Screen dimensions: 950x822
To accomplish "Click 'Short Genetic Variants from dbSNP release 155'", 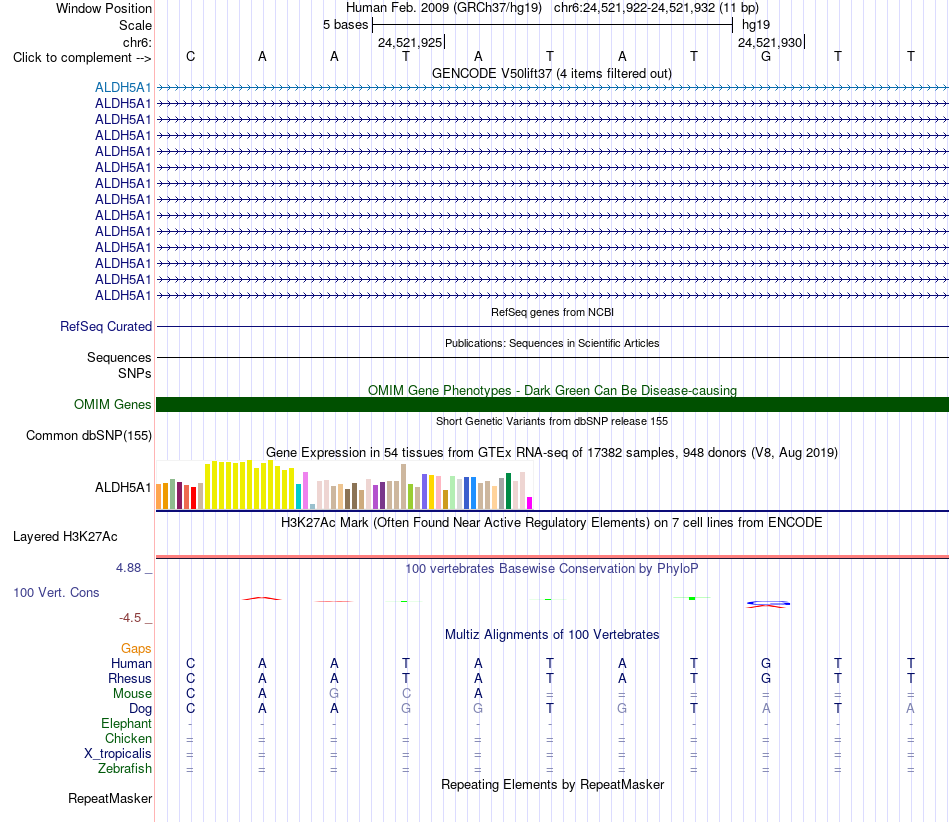I will coord(552,421).
